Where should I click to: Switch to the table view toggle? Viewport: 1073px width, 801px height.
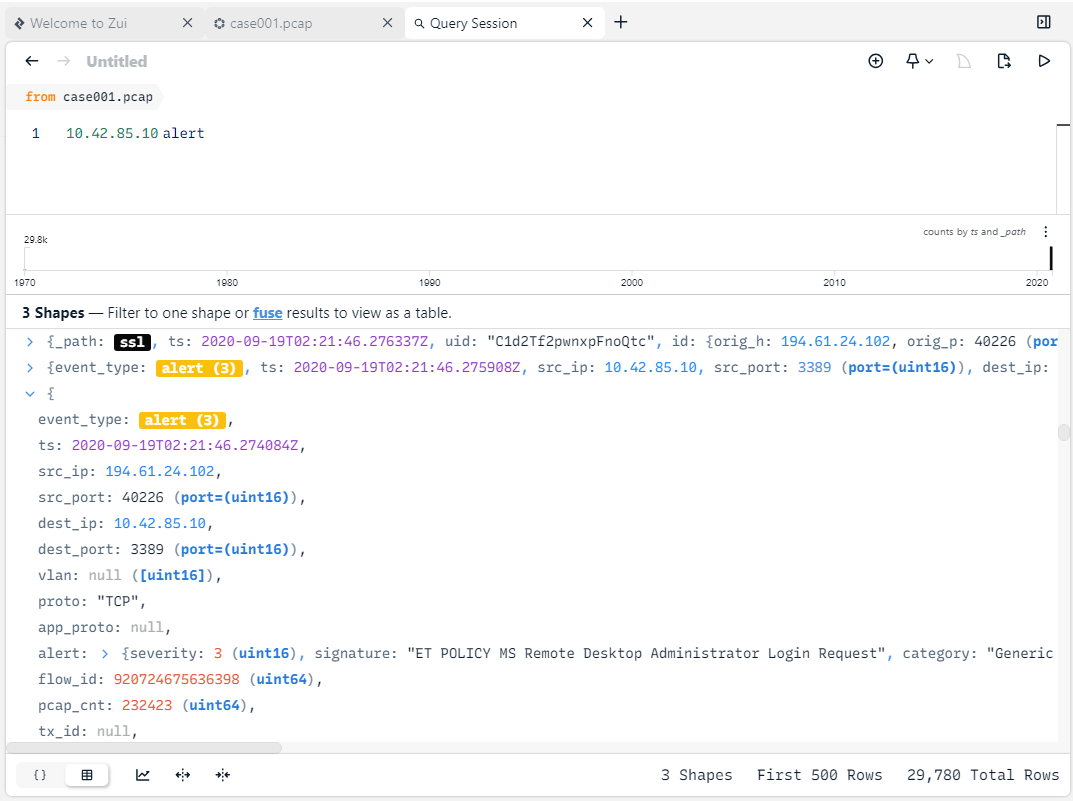point(87,775)
